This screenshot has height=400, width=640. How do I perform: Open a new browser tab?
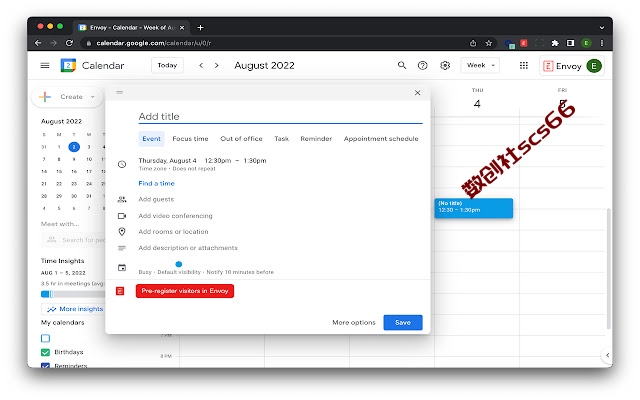pos(200,27)
